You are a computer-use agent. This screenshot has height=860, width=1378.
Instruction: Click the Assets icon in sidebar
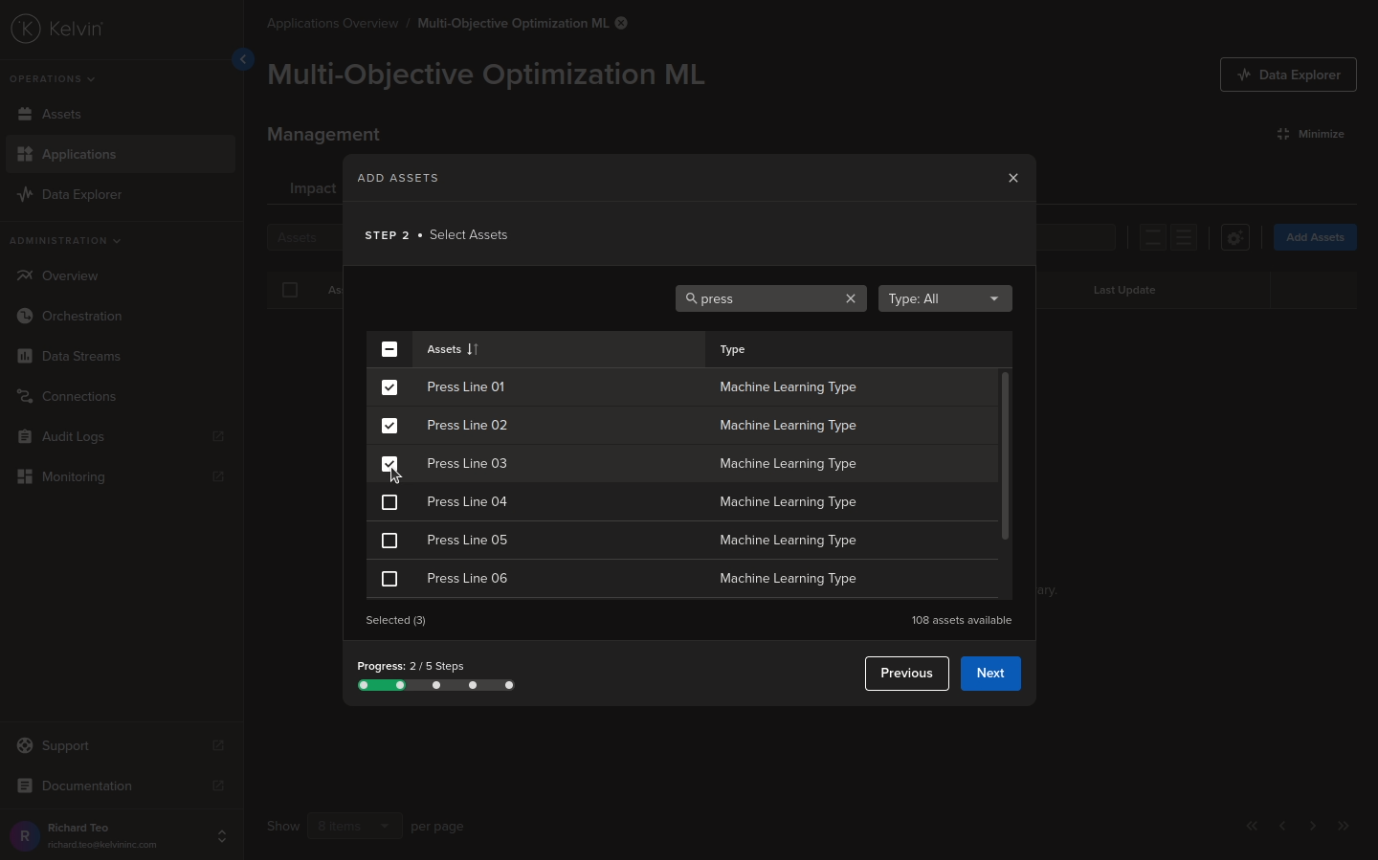(25, 115)
